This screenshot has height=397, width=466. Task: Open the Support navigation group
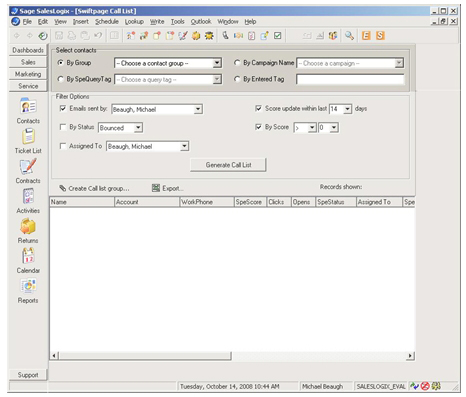(x=28, y=375)
